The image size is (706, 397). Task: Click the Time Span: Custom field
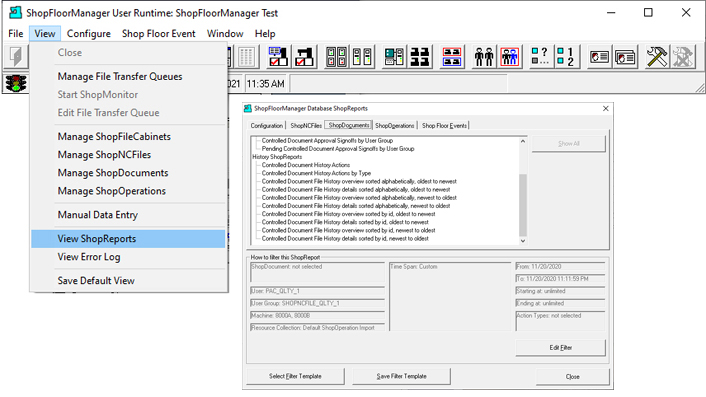(450, 297)
